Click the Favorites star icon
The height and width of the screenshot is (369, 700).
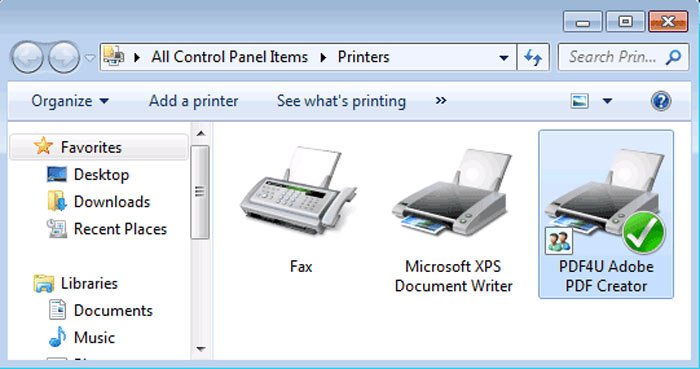point(43,146)
